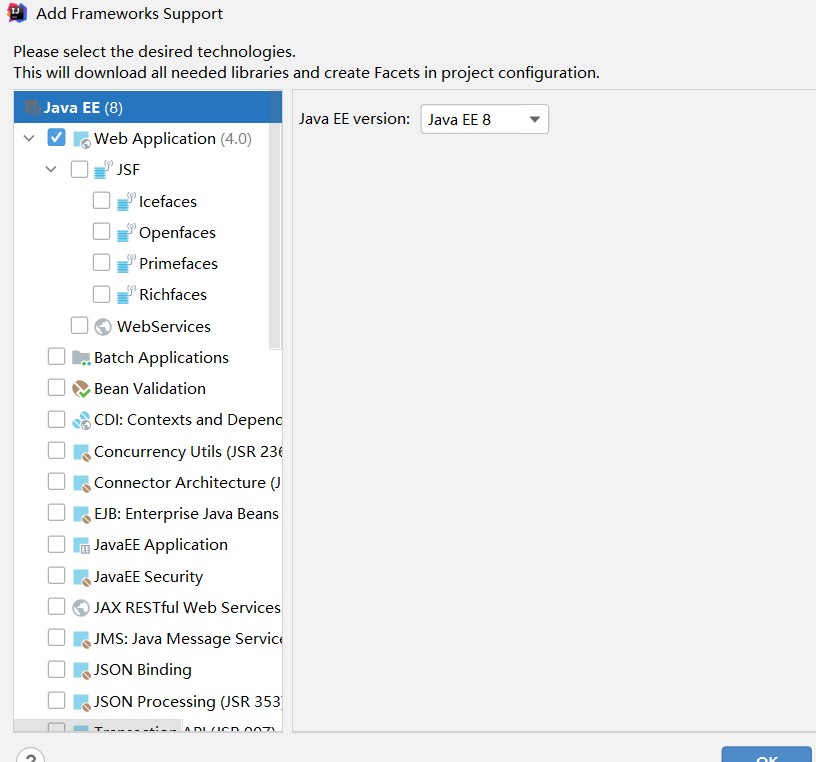816x762 pixels.
Task: Click the Richfaces icon
Action: [125, 295]
